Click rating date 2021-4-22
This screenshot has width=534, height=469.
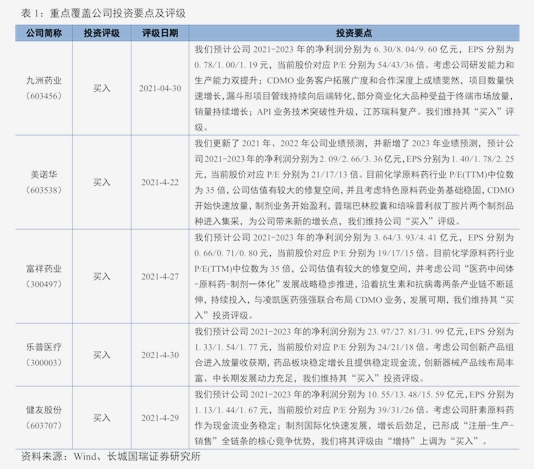[160, 182]
